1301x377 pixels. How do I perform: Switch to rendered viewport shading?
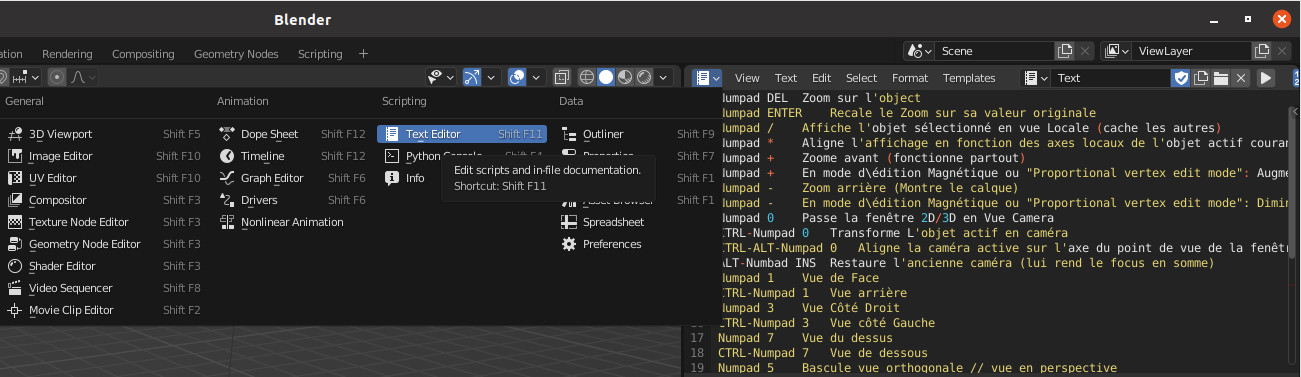(644, 77)
